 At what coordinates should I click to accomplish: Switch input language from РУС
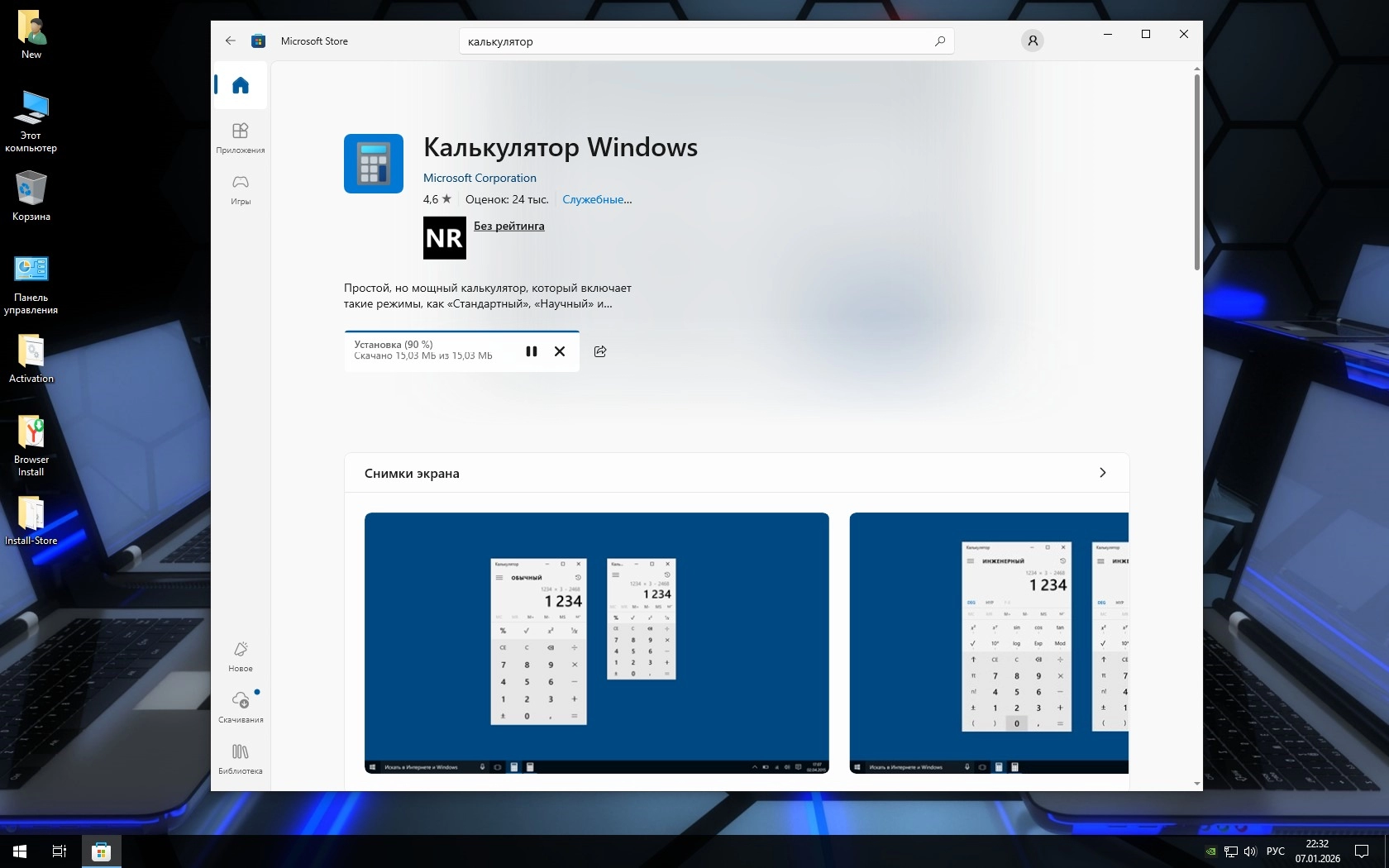(1276, 851)
